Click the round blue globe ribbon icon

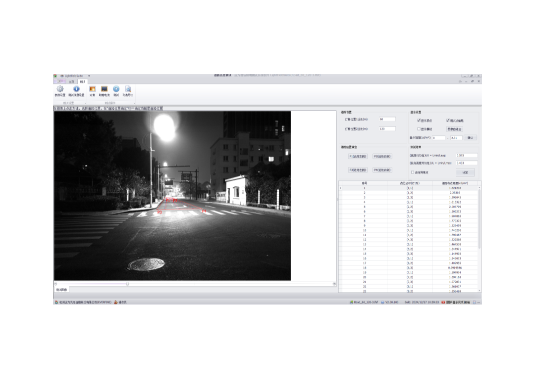click(116, 89)
